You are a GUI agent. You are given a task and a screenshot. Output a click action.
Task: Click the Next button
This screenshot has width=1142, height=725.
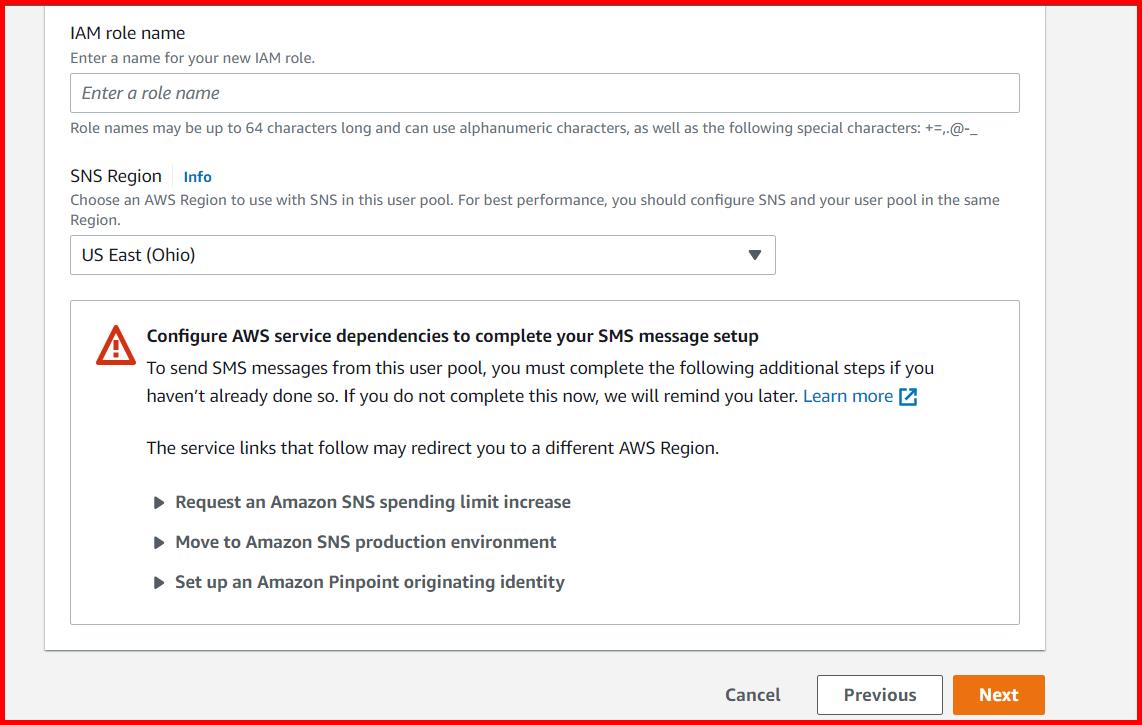point(998,694)
